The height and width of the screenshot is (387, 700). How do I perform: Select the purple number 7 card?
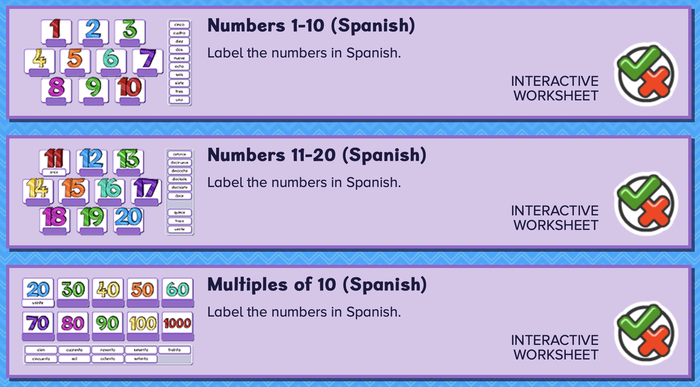[147, 62]
